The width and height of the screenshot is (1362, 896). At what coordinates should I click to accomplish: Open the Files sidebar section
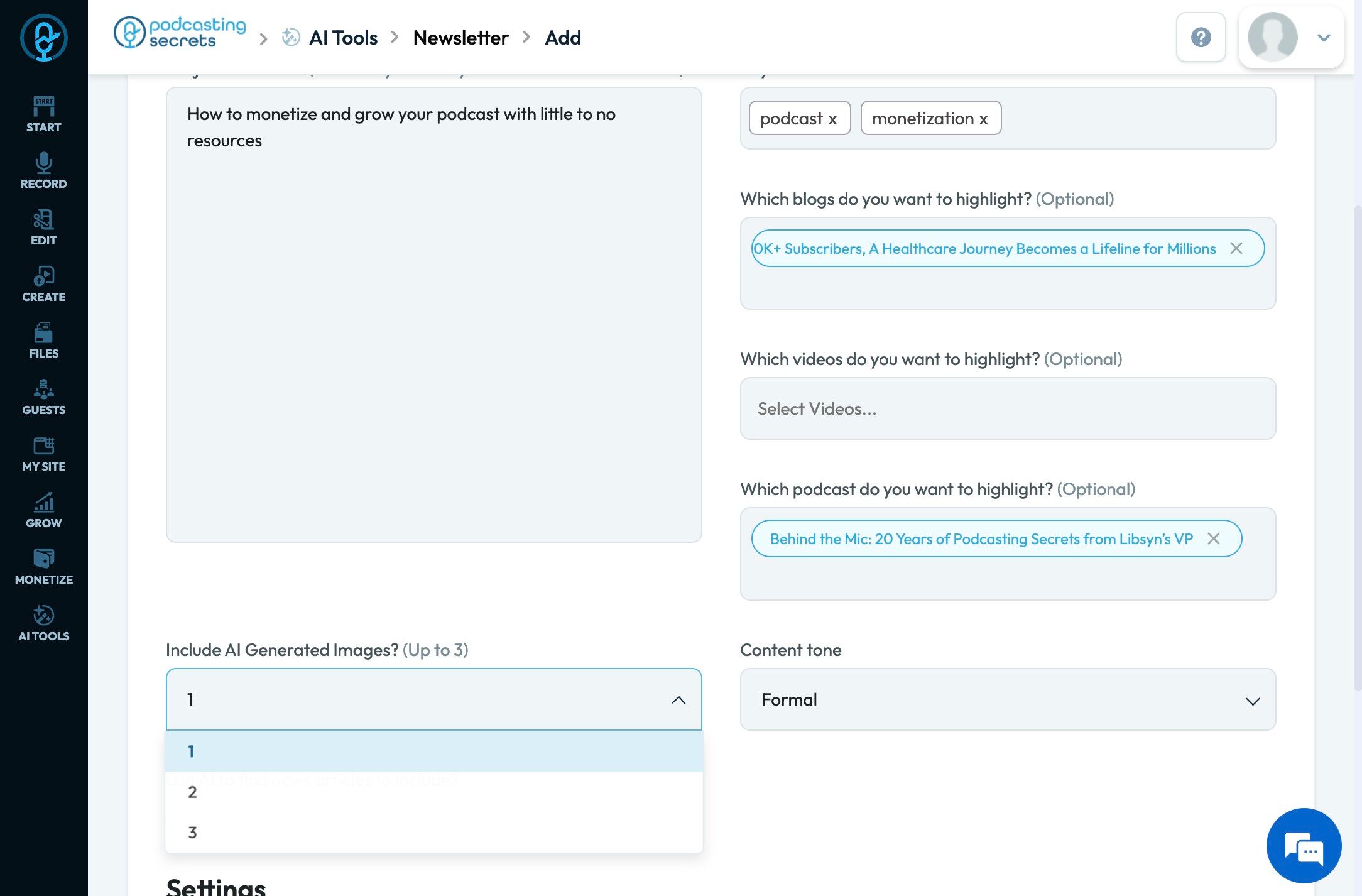pos(43,340)
